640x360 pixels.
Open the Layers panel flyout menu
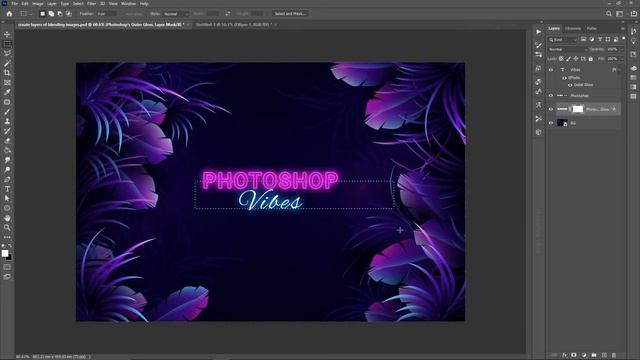(622, 29)
